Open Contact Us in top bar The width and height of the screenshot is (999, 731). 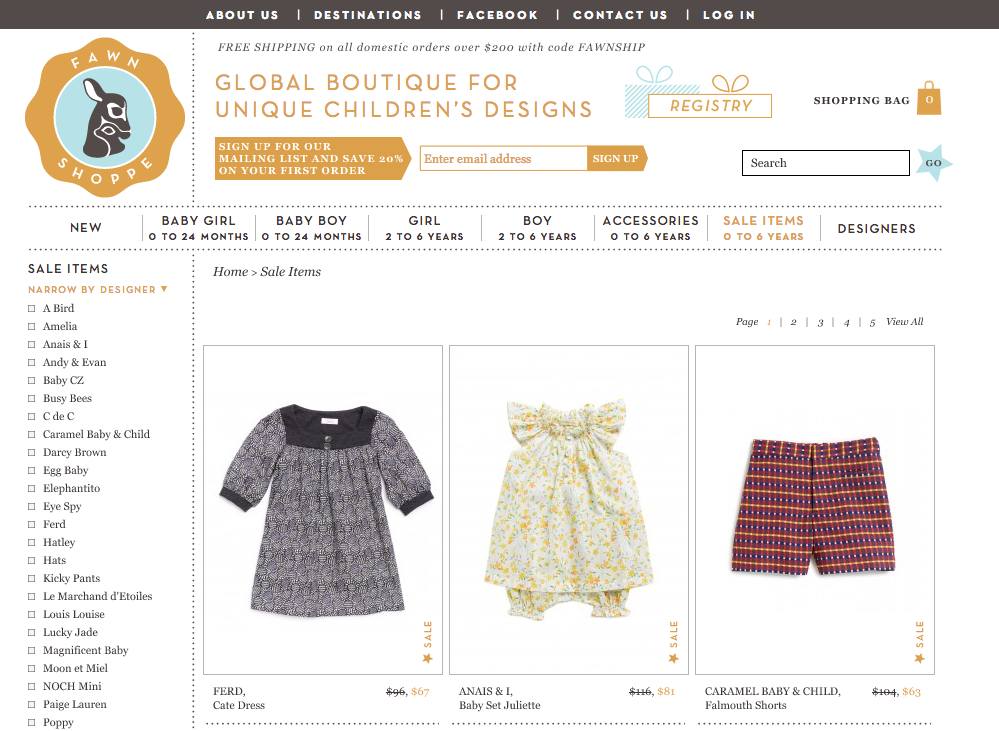click(620, 15)
